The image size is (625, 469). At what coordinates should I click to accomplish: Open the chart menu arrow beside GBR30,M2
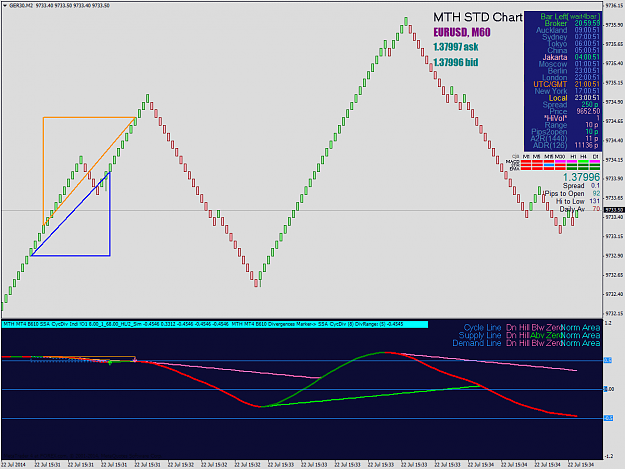(x=4, y=6)
